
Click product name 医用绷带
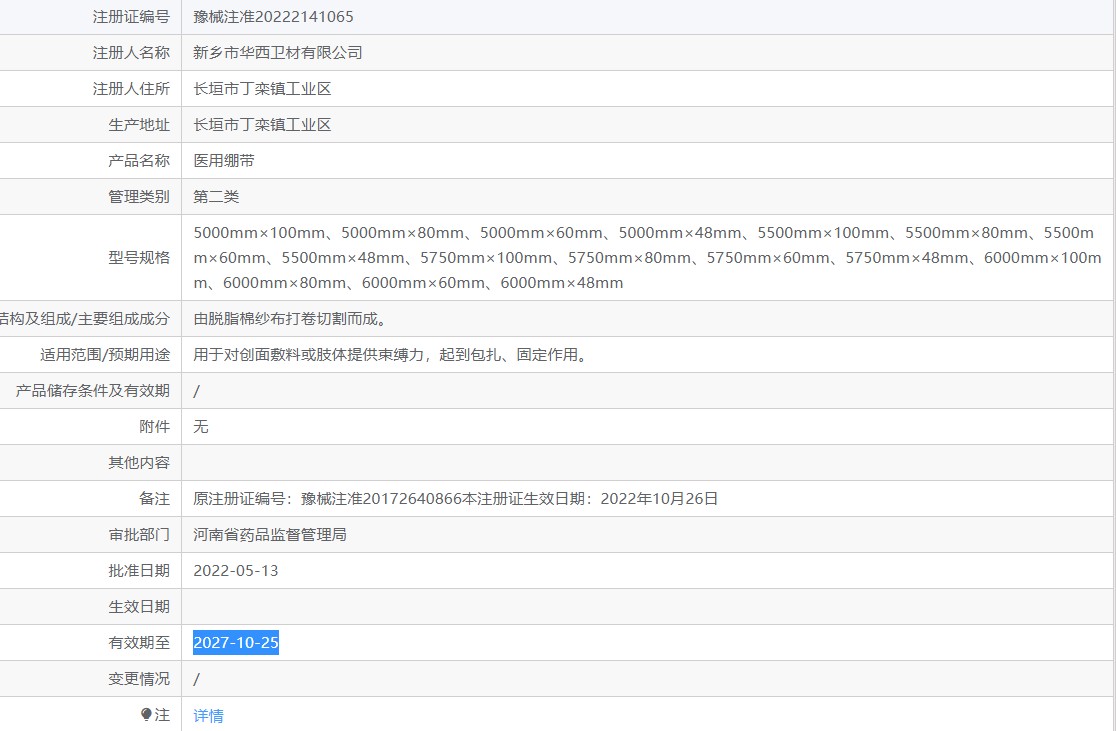(x=223, y=161)
